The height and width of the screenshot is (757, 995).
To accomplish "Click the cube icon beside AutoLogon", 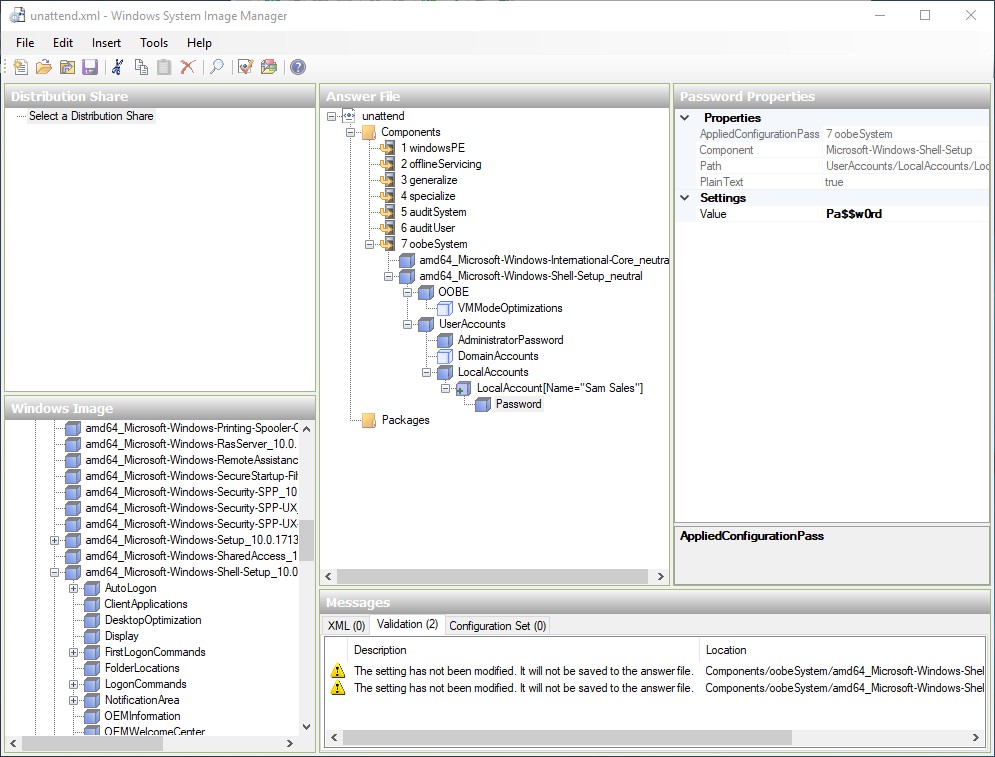I will [92, 588].
